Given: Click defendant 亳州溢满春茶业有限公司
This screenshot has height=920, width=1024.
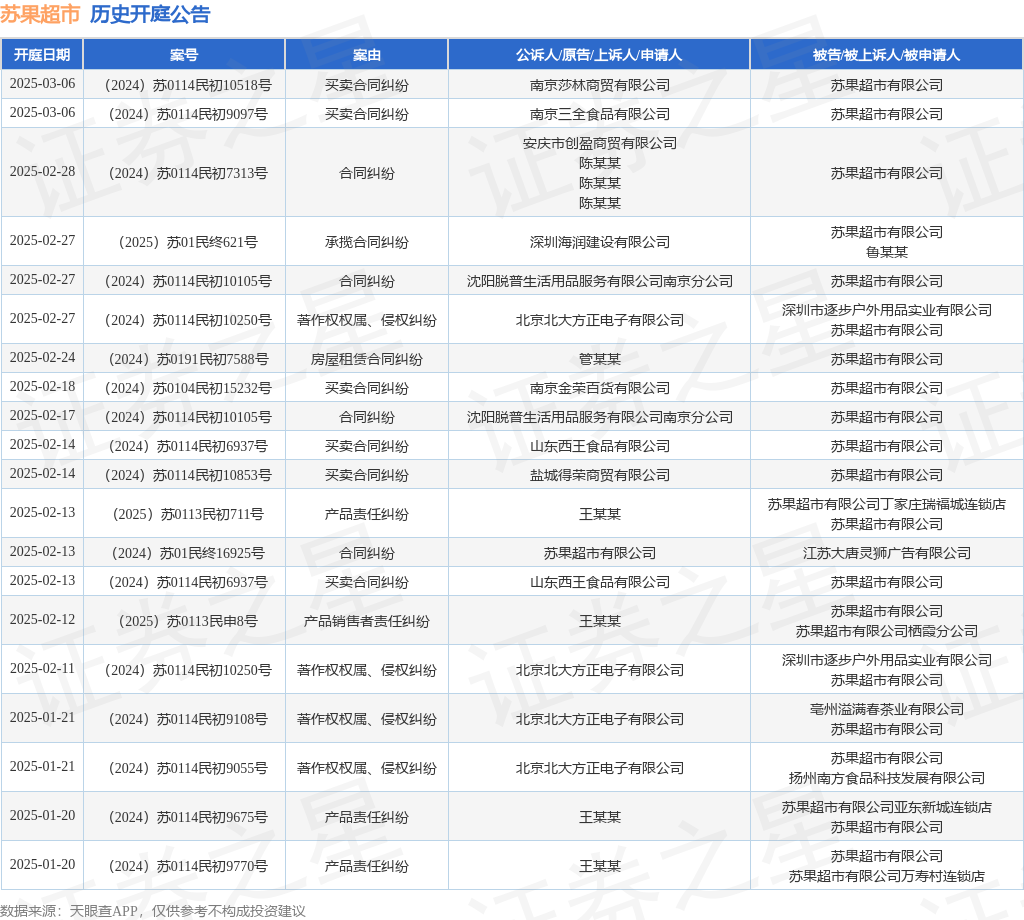Looking at the screenshot, I should pos(886,709).
